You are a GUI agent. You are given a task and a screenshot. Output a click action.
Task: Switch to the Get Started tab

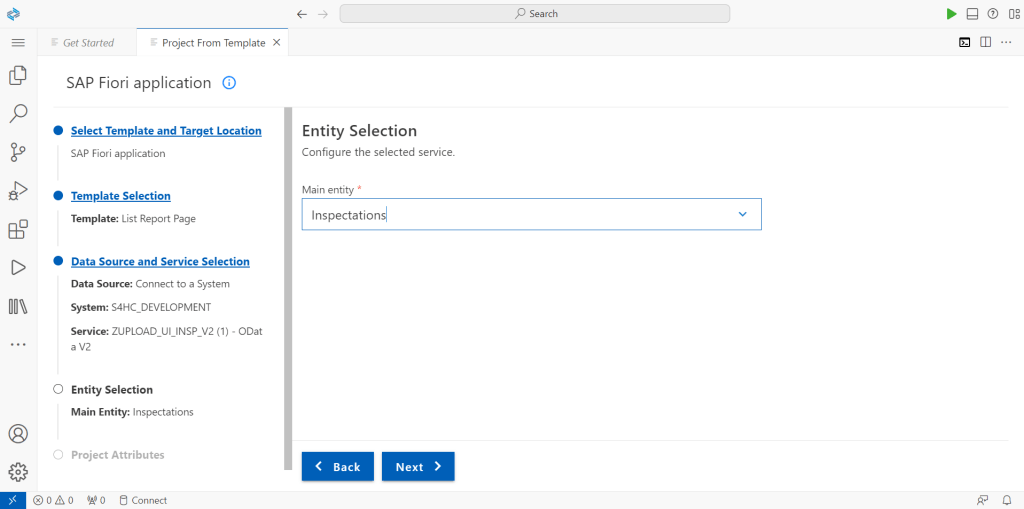tap(88, 43)
